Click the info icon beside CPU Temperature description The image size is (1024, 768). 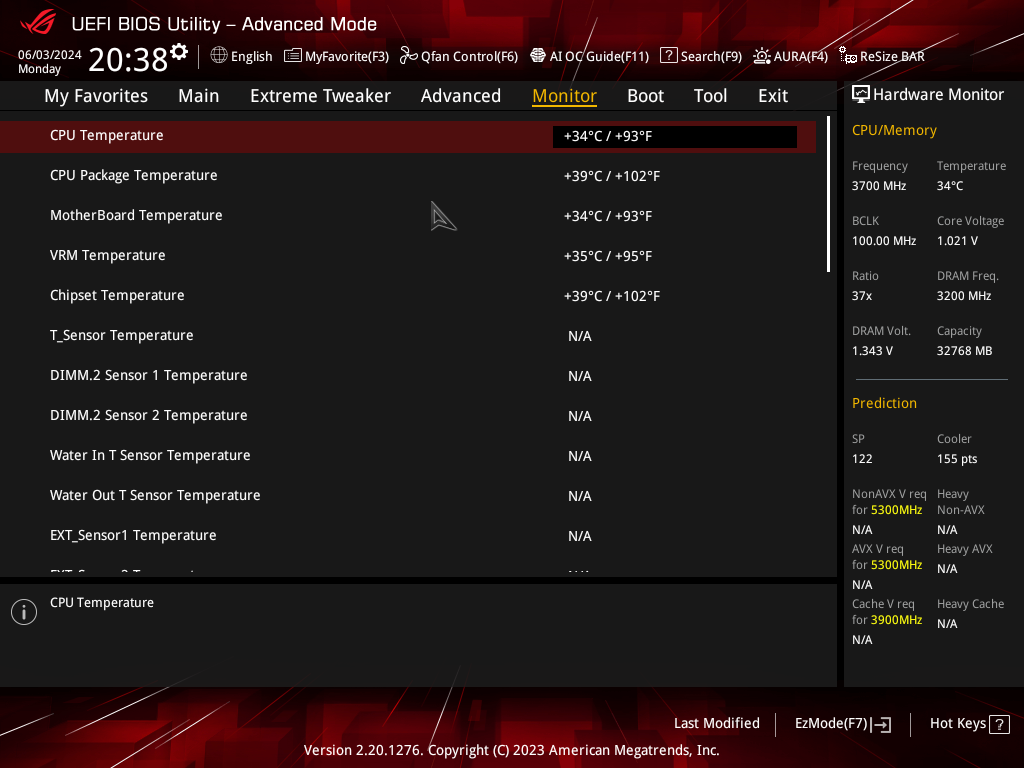tap(23, 611)
